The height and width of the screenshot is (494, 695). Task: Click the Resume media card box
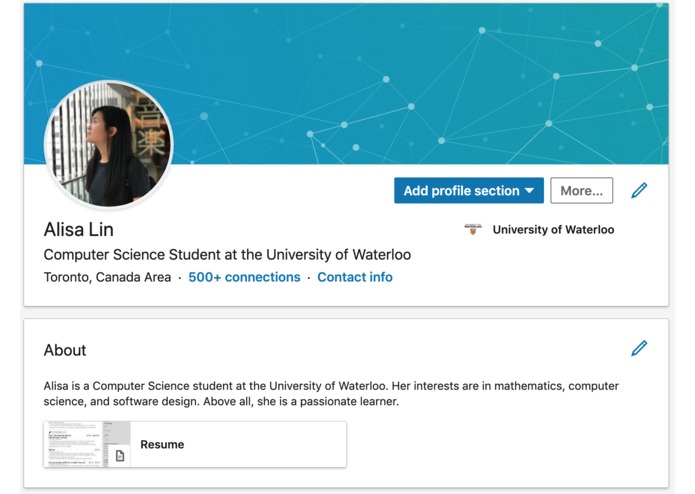tap(195, 444)
